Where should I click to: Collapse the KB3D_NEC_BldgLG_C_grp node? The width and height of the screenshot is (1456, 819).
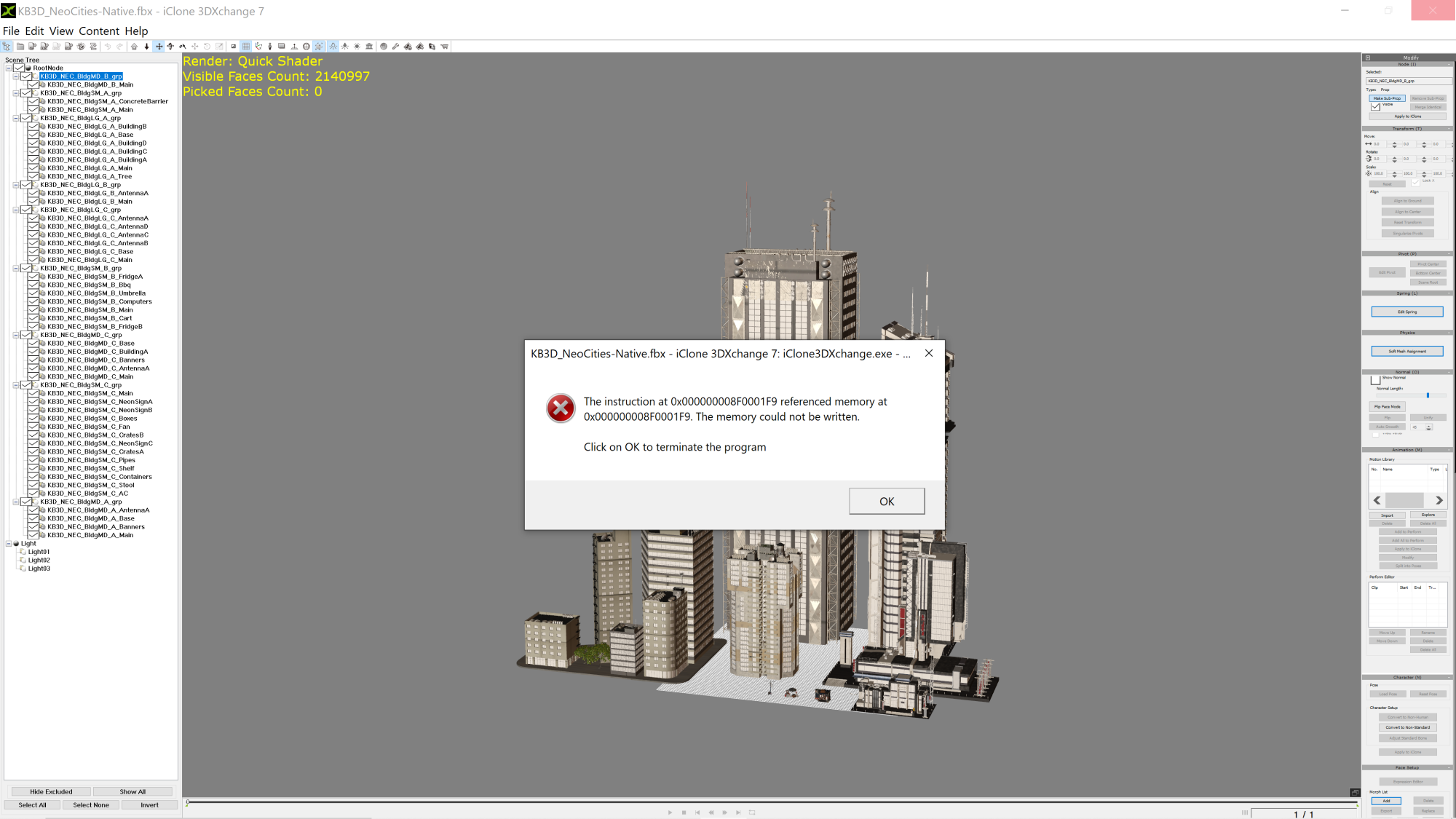tap(16, 210)
